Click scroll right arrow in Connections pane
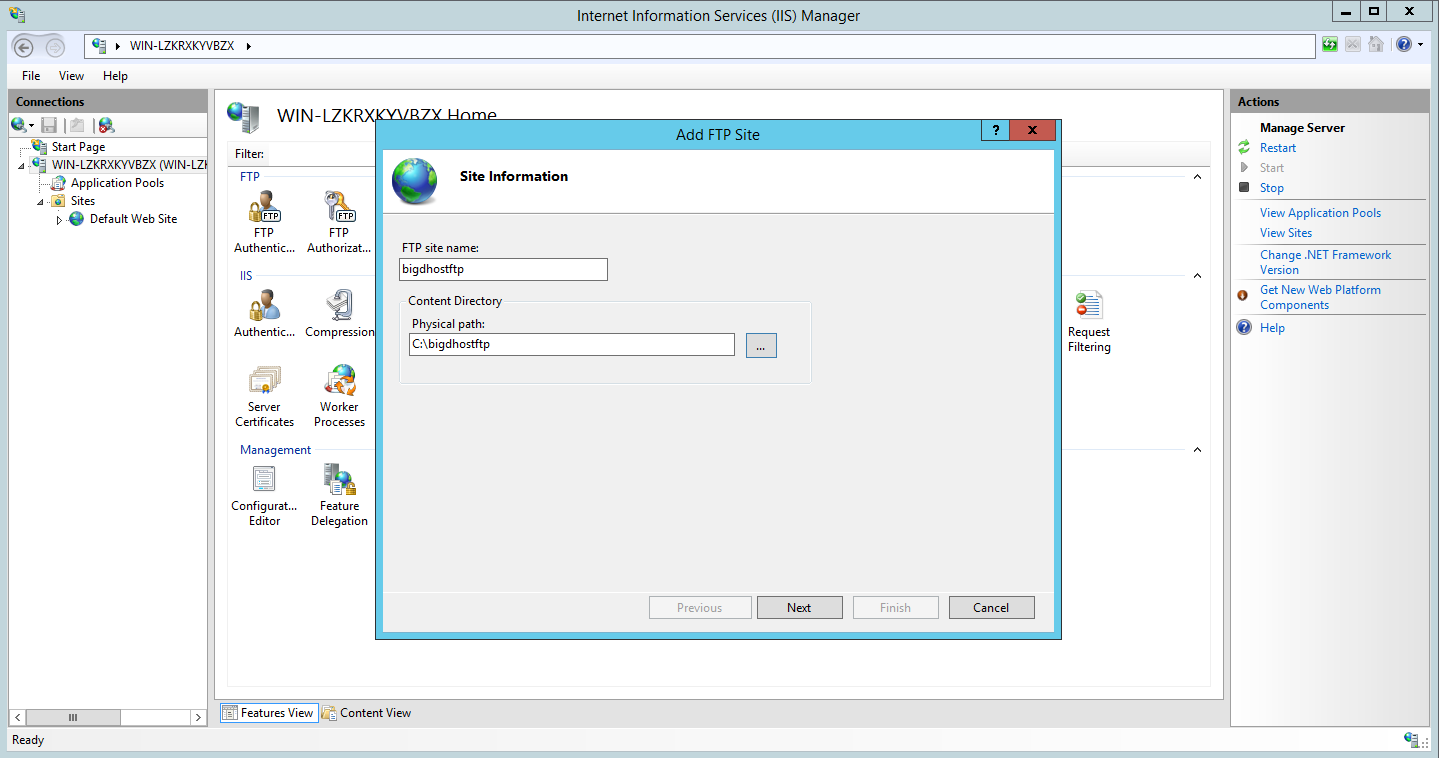1439x758 pixels. (x=198, y=717)
